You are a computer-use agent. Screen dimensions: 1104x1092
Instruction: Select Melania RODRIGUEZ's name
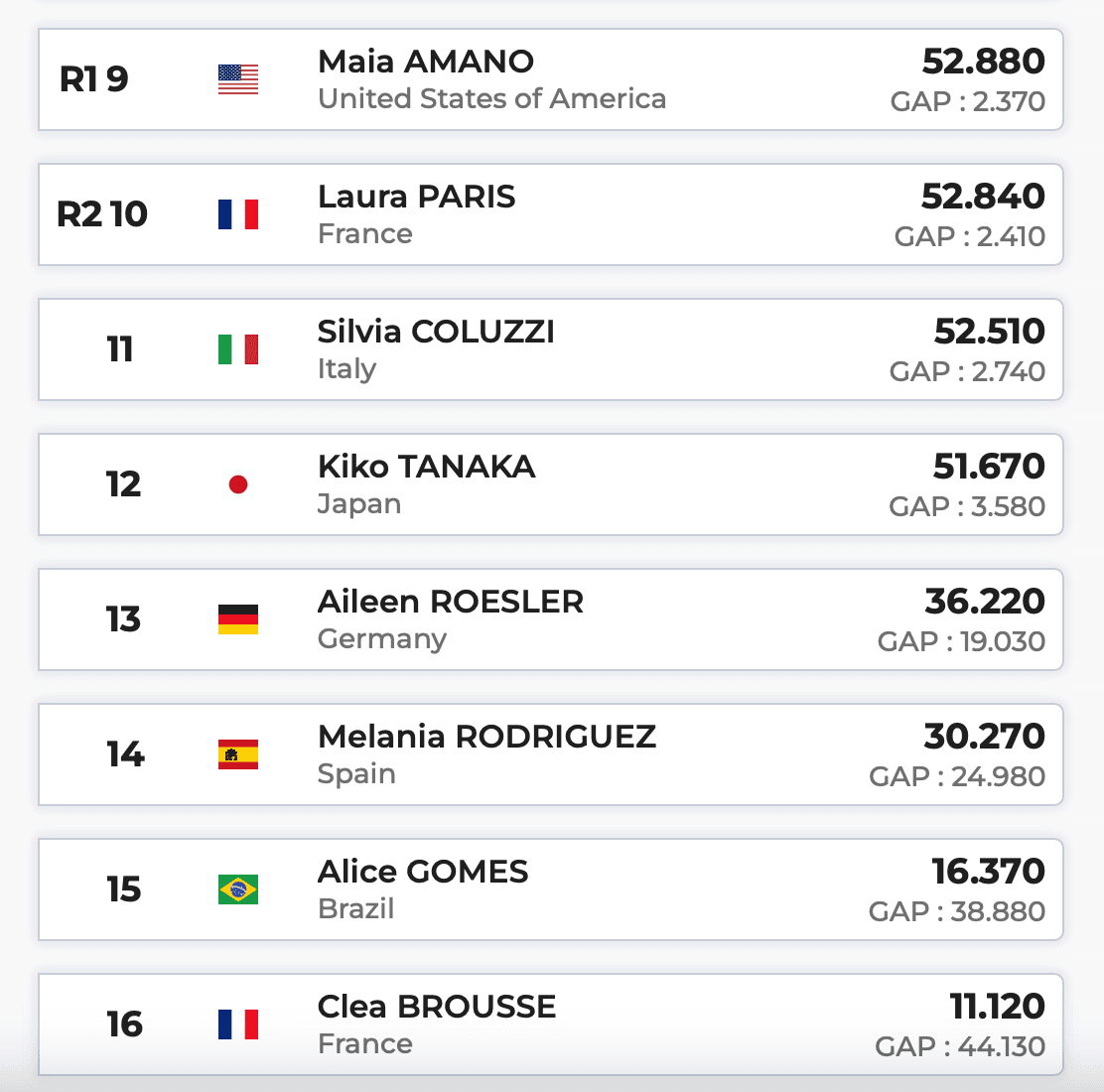486,737
